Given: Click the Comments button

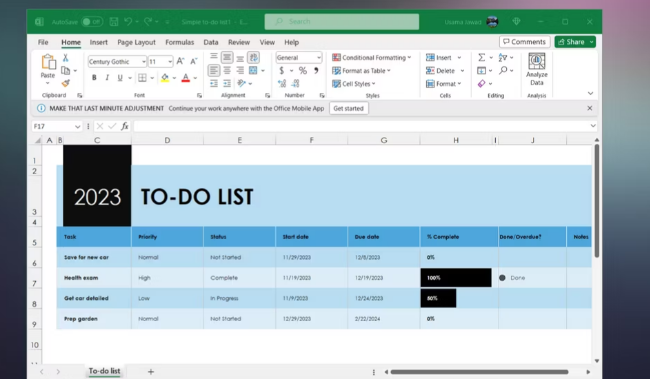Looking at the screenshot, I should 524,42.
